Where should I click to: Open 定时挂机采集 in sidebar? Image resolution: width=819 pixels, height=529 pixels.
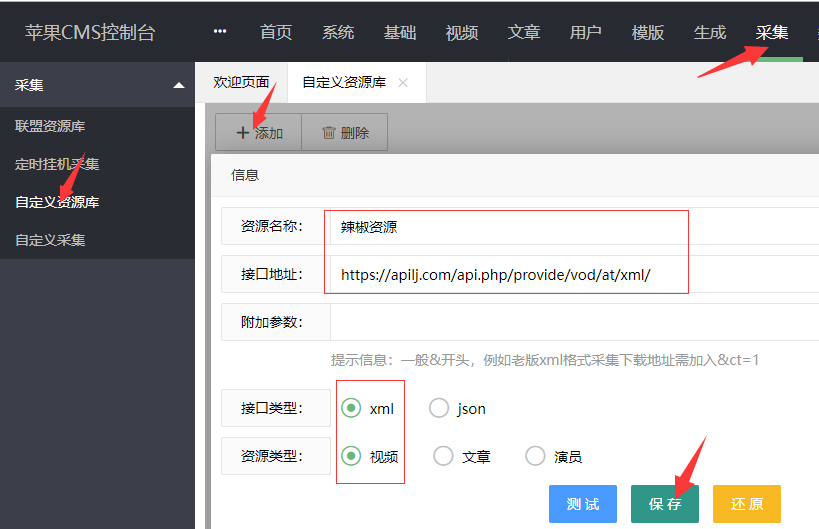point(57,164)
